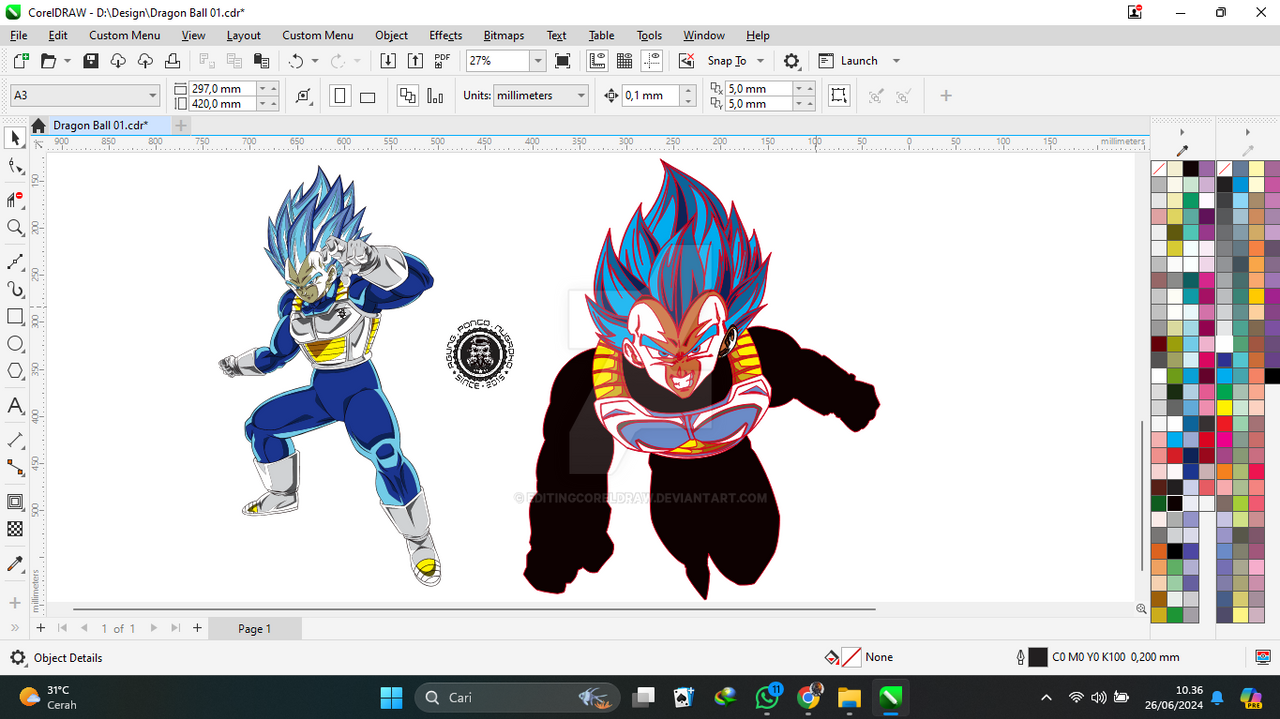Add a page before the first page
The image size is (1280, 719).
40,629
